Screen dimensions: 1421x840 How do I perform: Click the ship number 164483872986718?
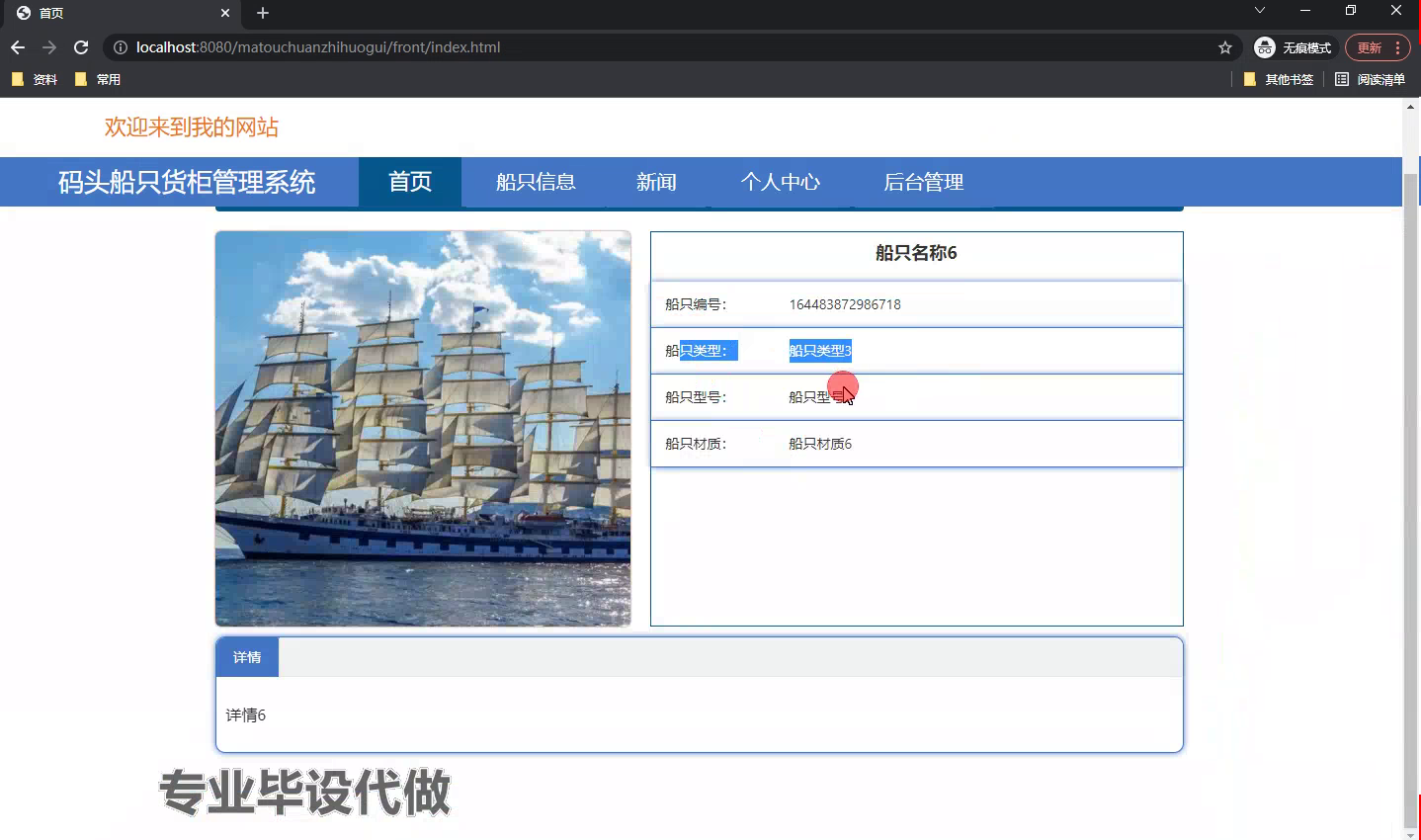tap(845, 304)
